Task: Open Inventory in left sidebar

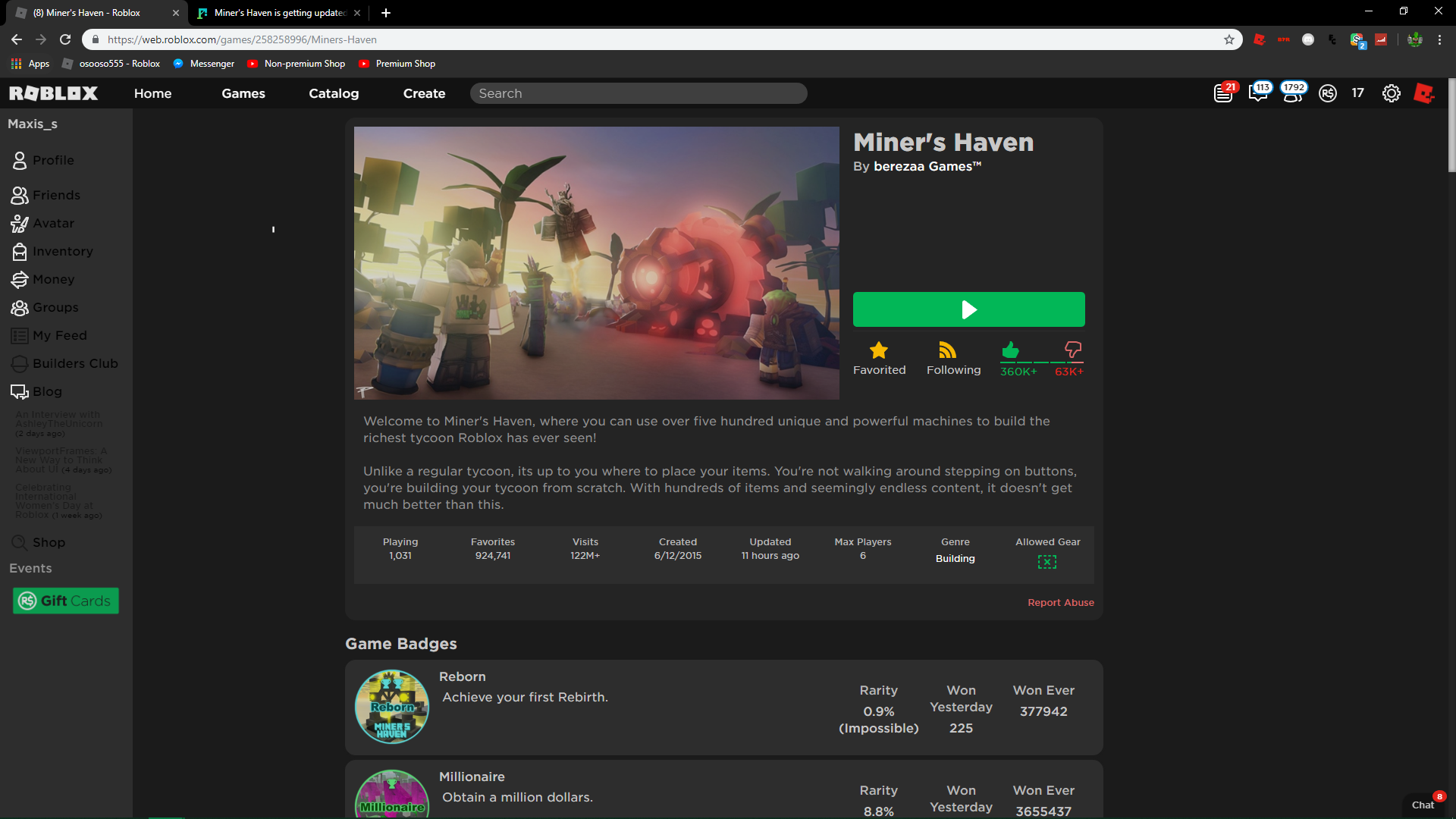Action: (x=62, y=251)
